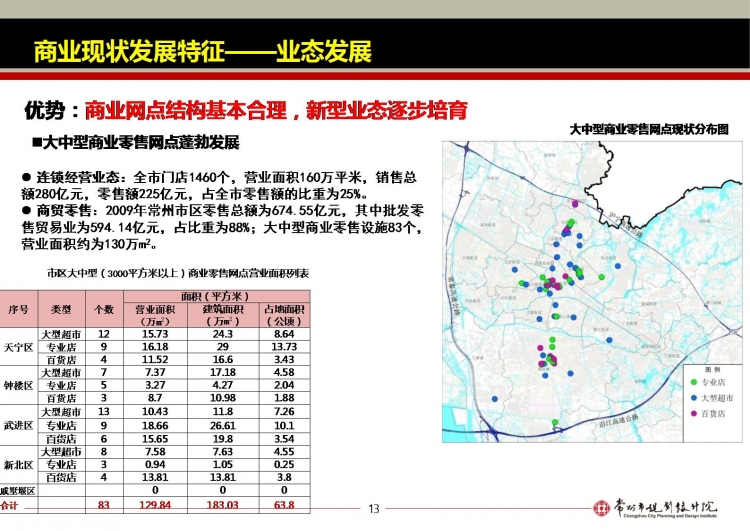Click cell value 19.8
This screenshot has width=750, height=531.
coord(223,439)
